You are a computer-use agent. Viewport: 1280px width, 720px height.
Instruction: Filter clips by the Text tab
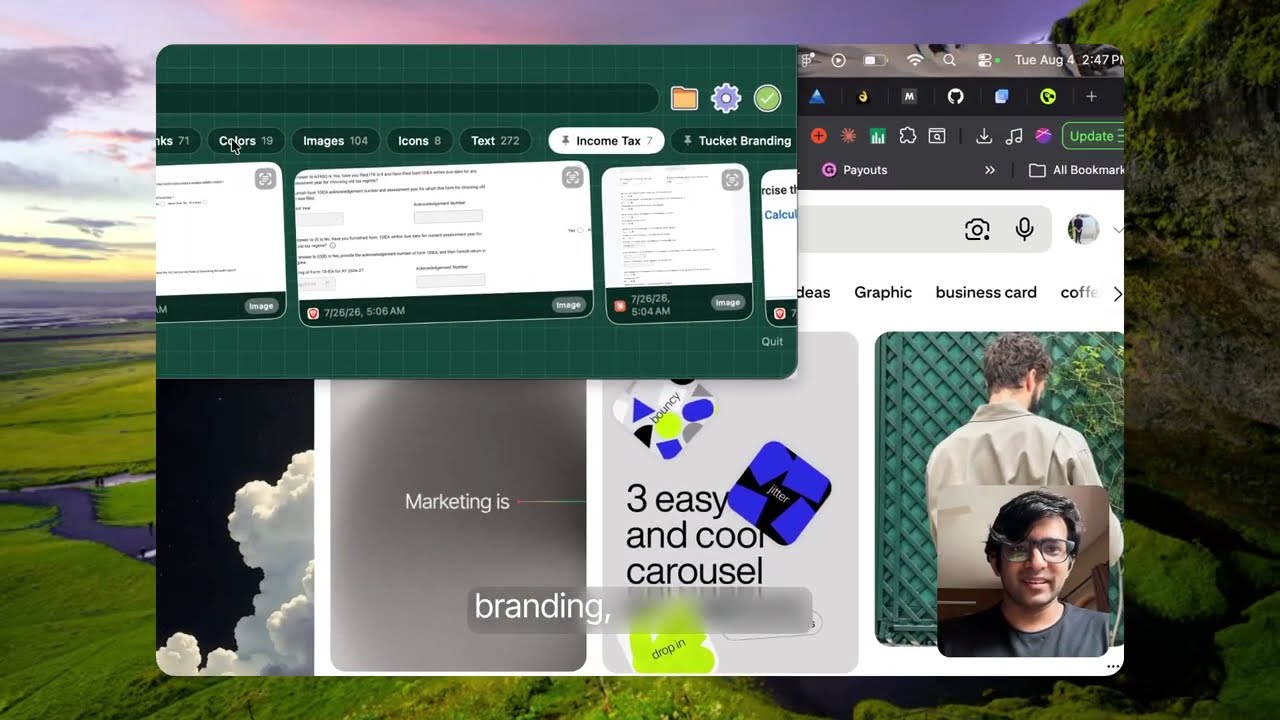point(495,141)
